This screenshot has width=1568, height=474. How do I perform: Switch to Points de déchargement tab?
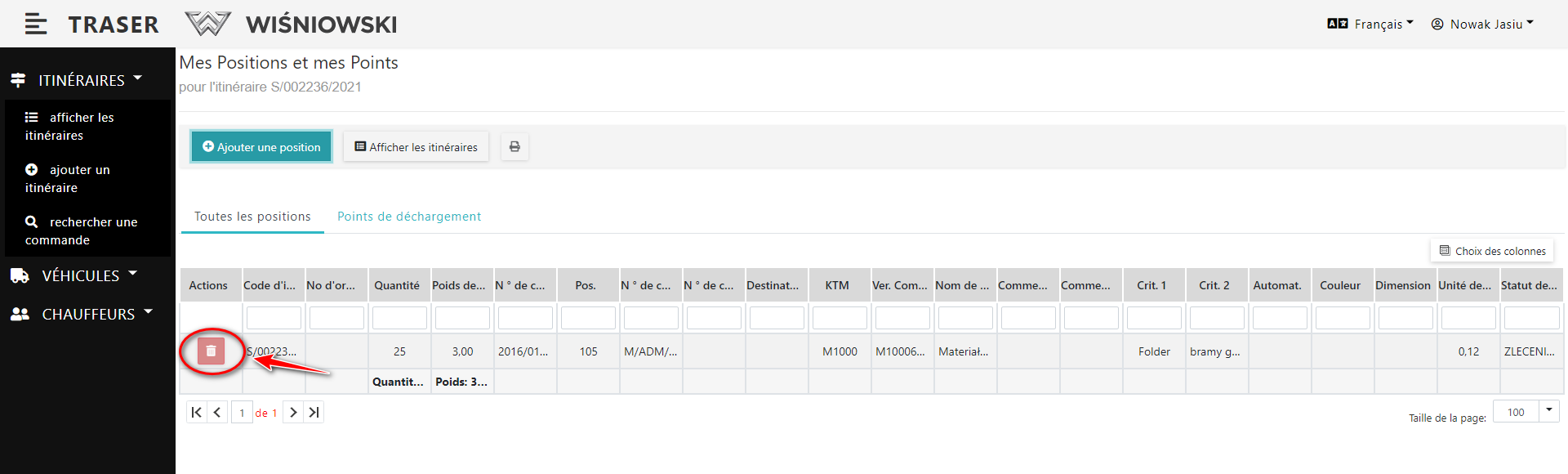tap(409, 217)
